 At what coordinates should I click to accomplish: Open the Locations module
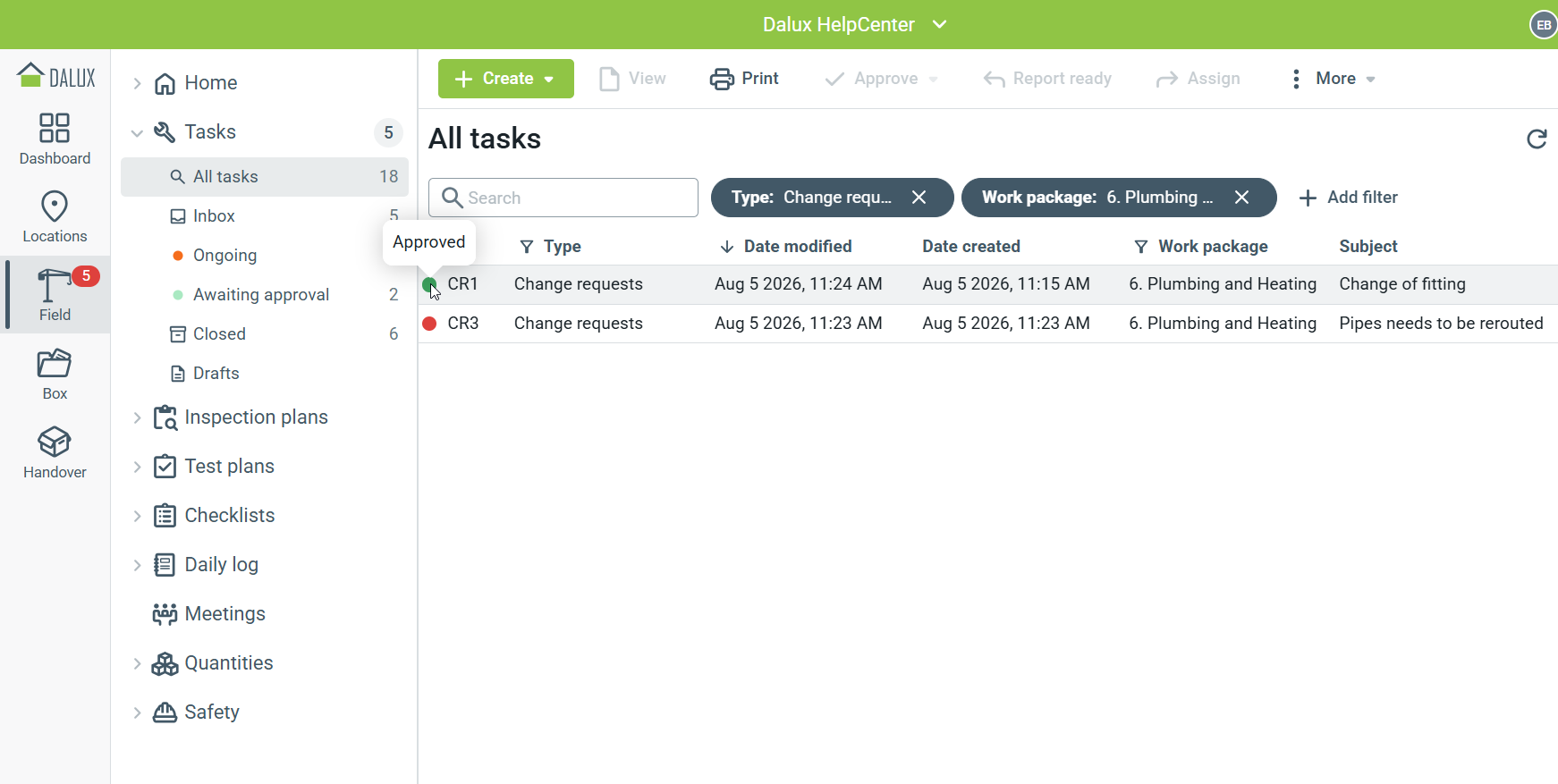55,216
